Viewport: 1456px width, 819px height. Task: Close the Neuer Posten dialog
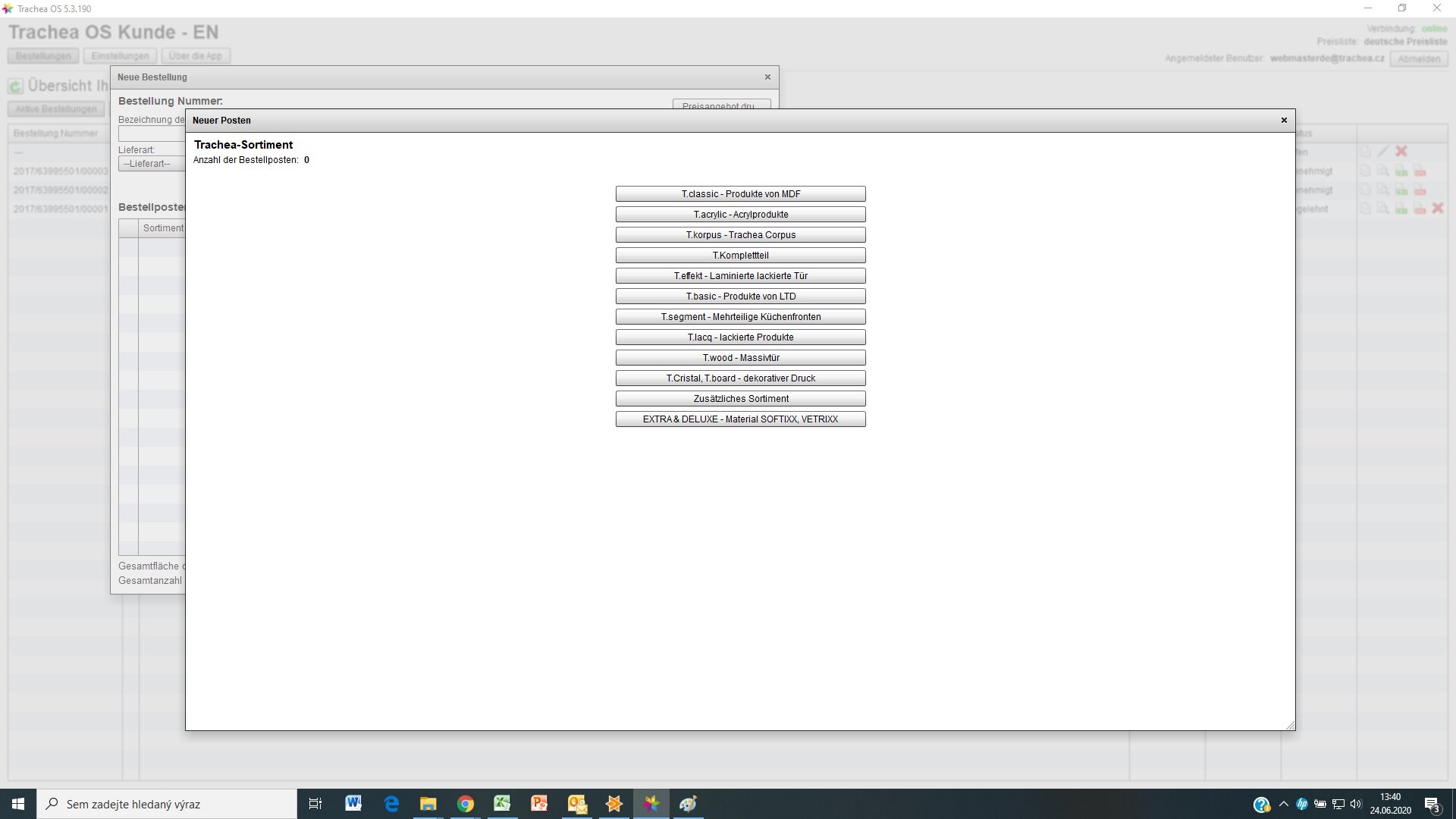1284,120
